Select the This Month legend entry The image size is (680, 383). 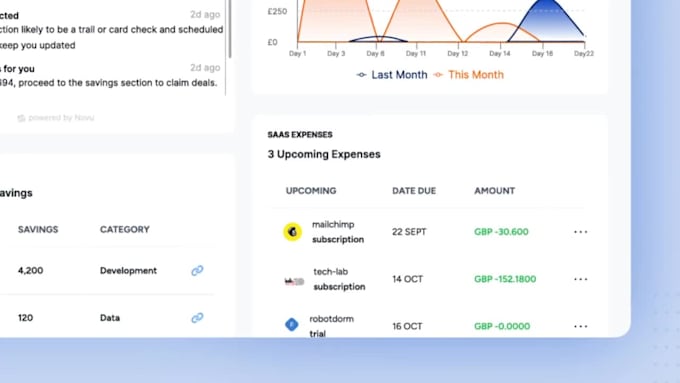pyautogui.click(x=469, y=75)
